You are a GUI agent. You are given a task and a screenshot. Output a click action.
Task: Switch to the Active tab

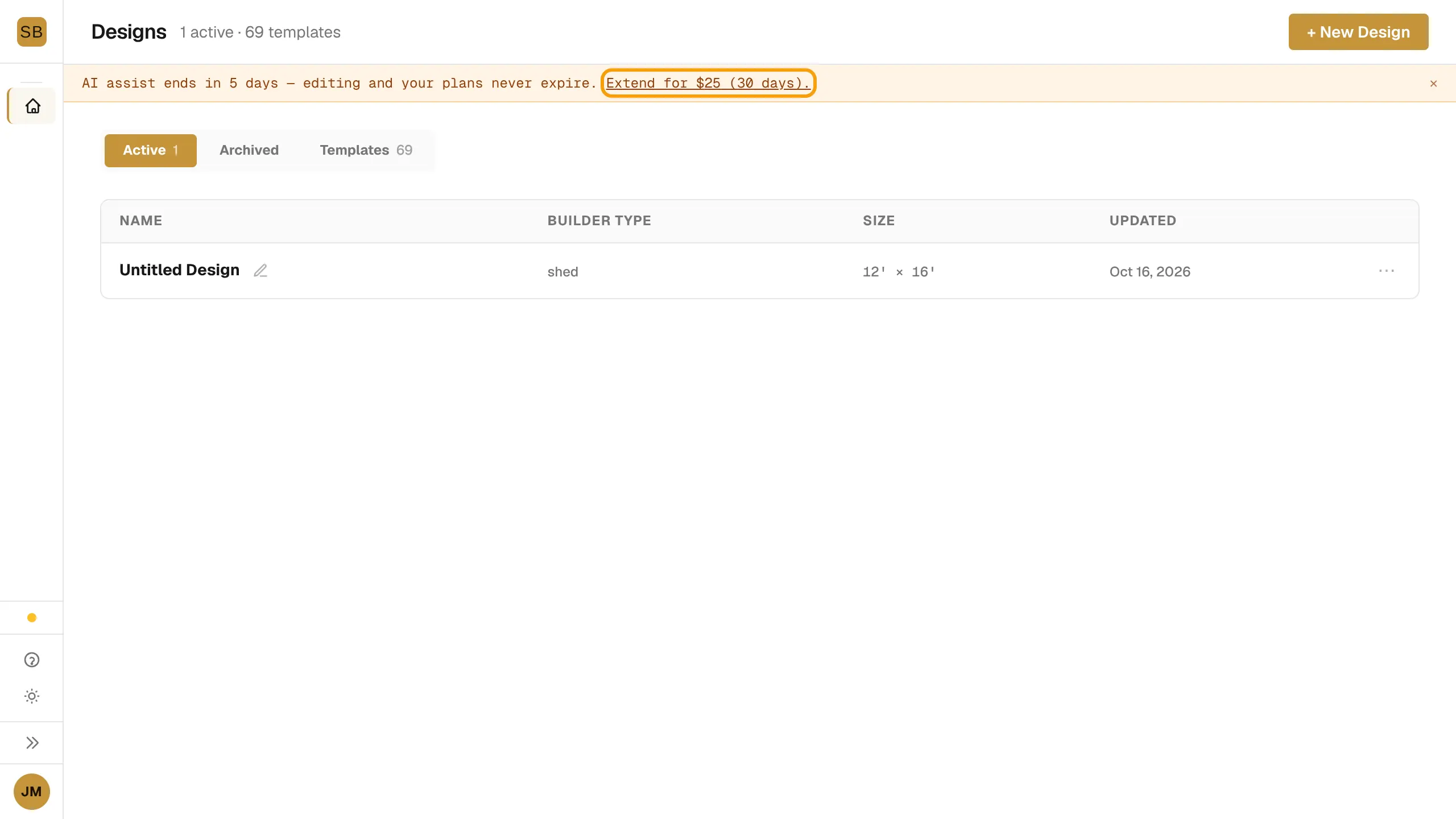click(x=151, y=150)
